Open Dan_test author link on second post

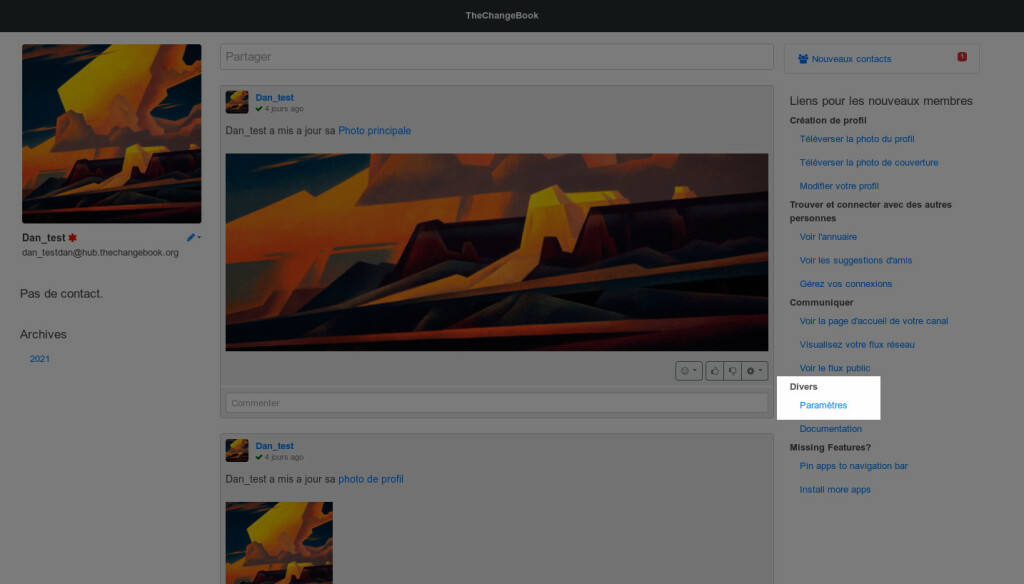274,446
